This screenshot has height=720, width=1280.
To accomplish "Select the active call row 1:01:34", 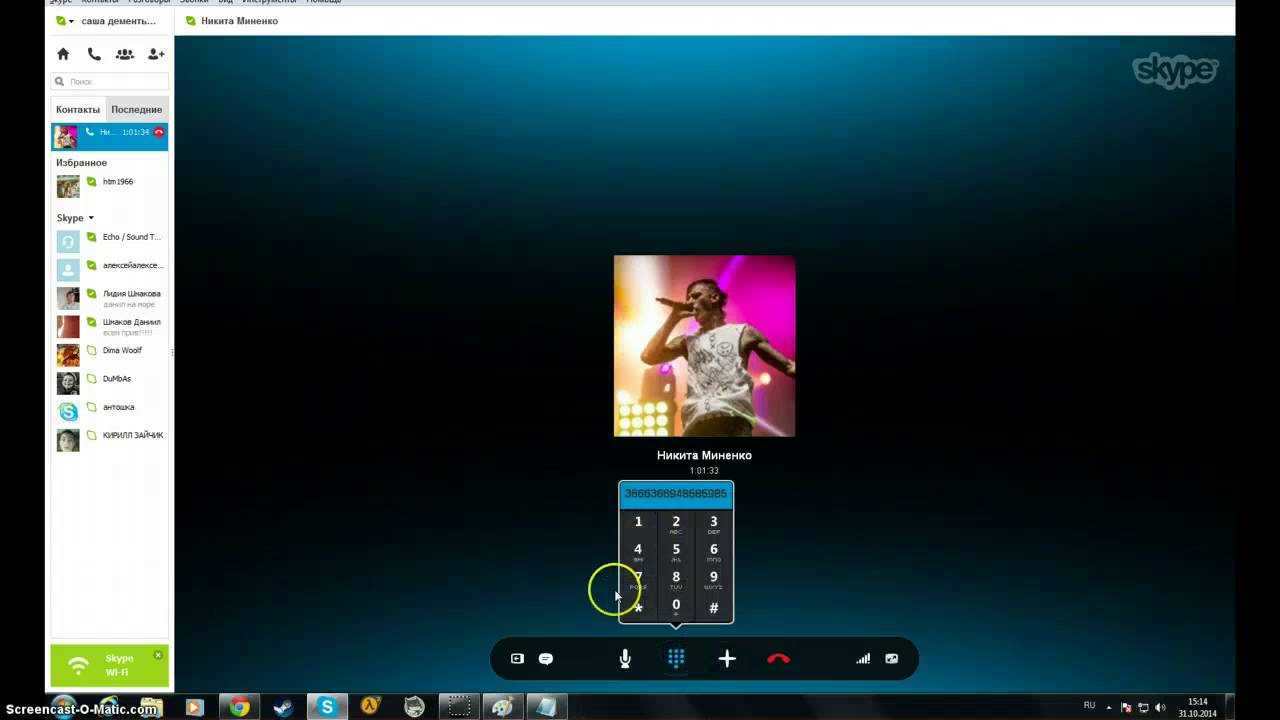I will pos(110,136).
